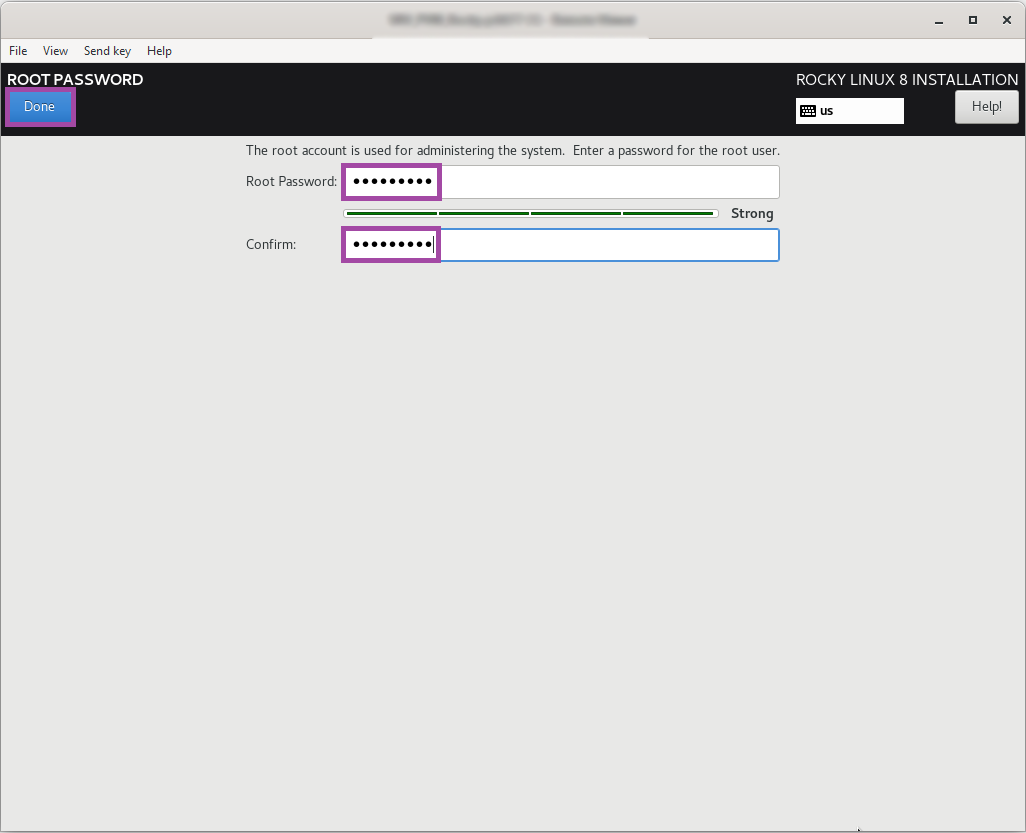The image size is (1026, 833).
Task: Click the root account description text
Action: 513,151
